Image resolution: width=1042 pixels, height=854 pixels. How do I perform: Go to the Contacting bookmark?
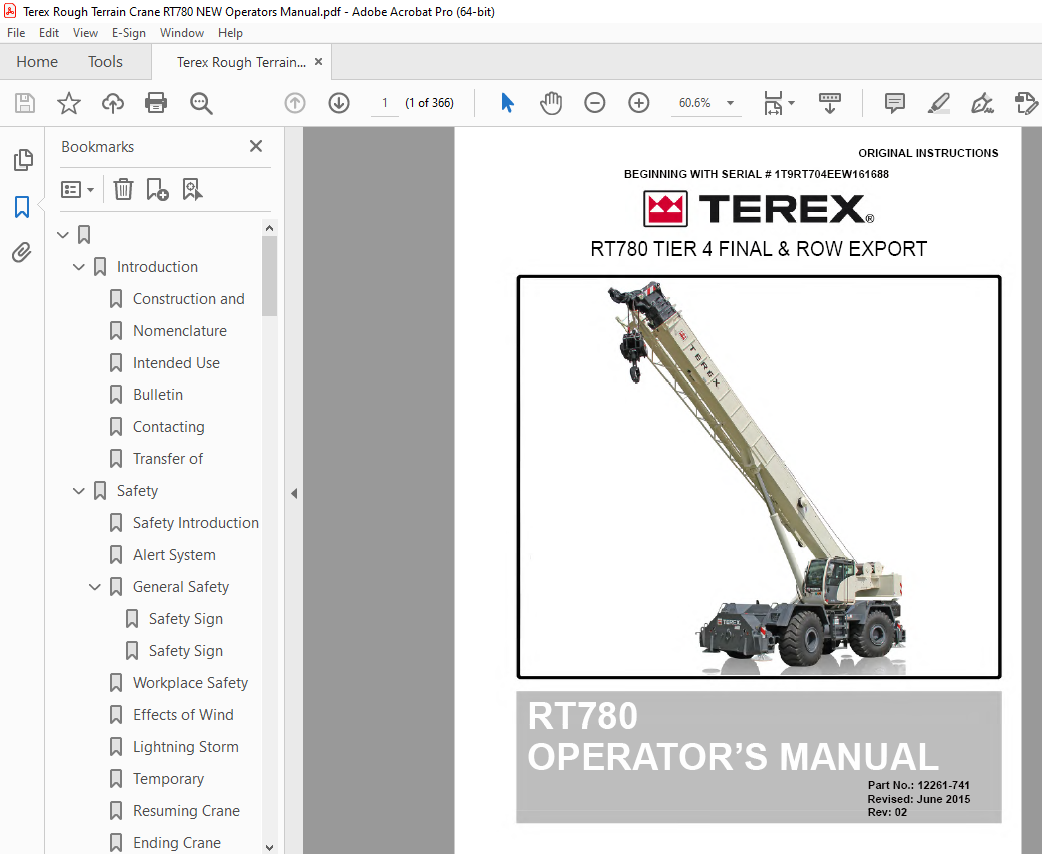(x=169, y=427)
